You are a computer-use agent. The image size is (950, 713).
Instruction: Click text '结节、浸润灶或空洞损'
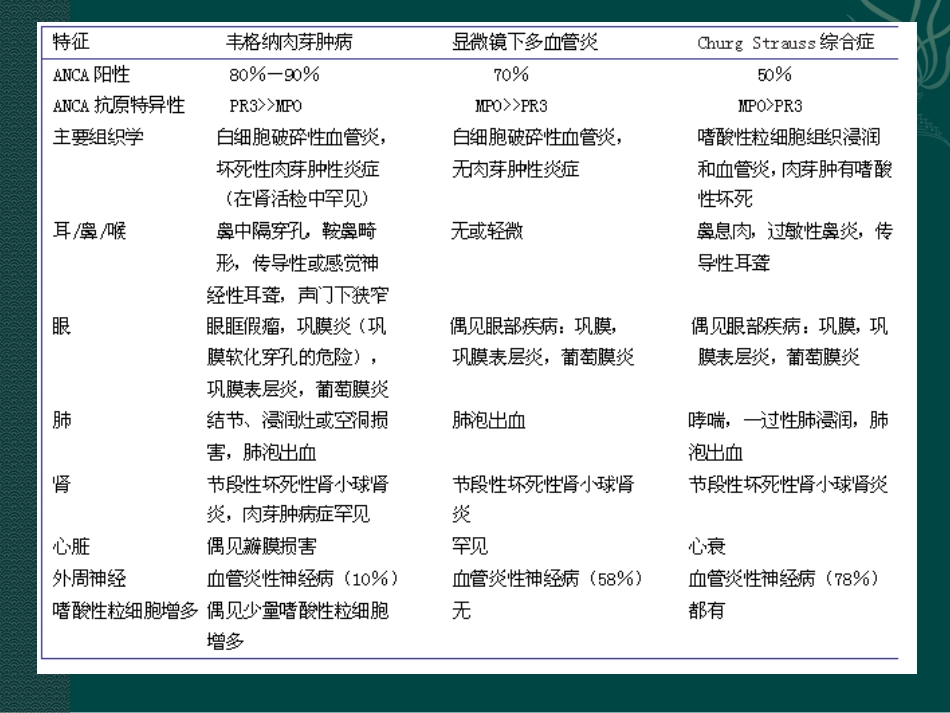297,420
